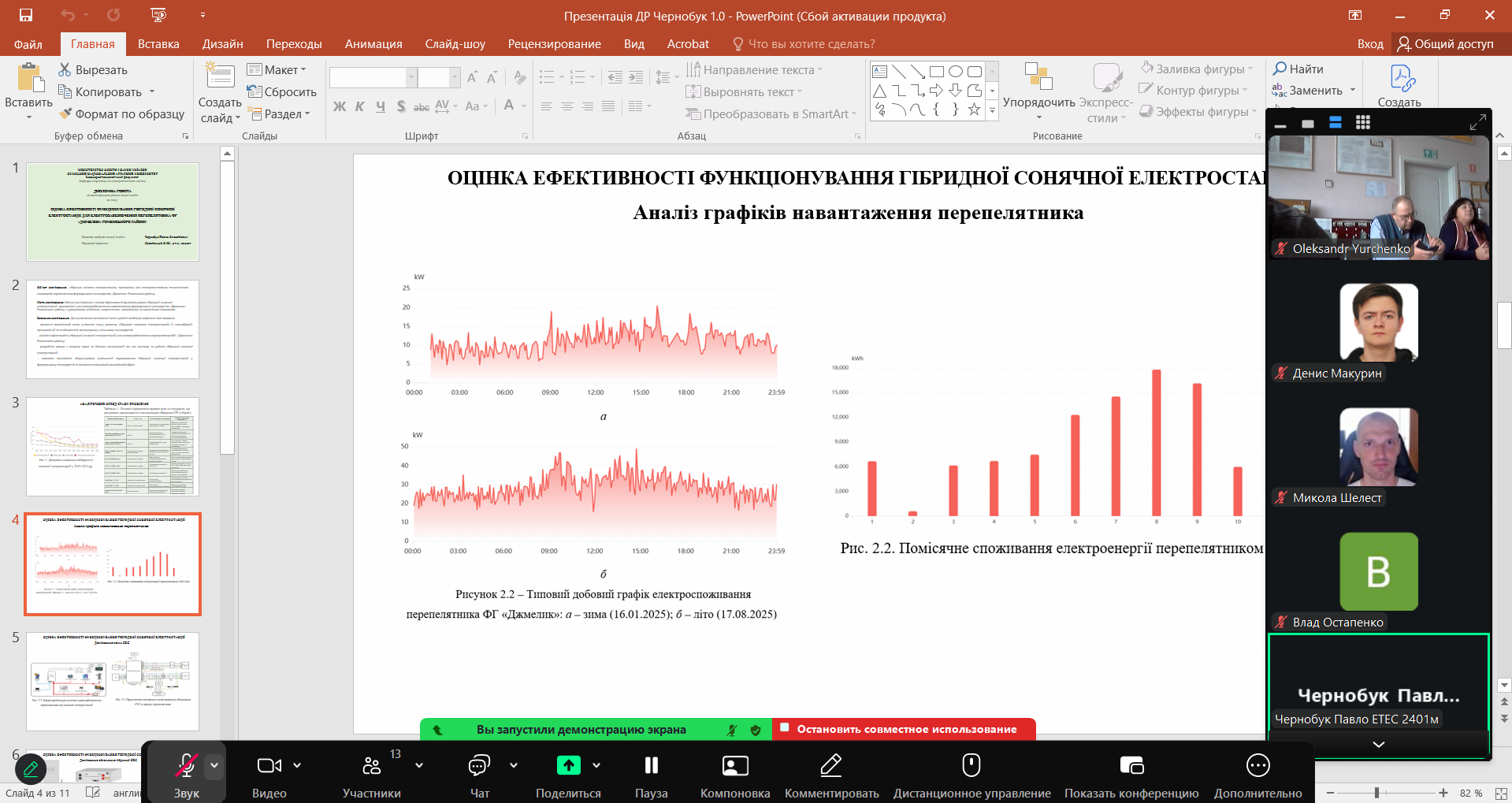The image size is (1512, 803).
Task: Open Remote control (Дистанционное управление)
Action: tap(971, 765)
